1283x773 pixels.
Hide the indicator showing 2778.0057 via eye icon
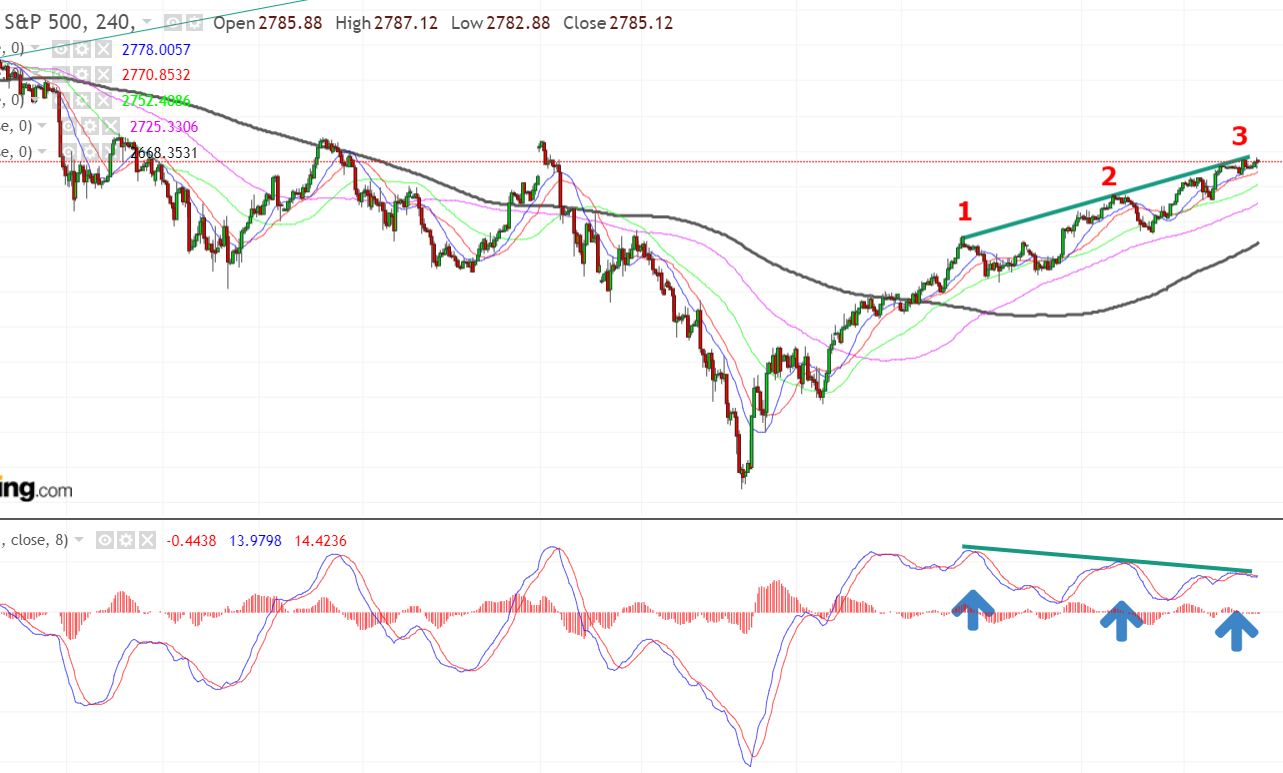(x=61, y=49)
